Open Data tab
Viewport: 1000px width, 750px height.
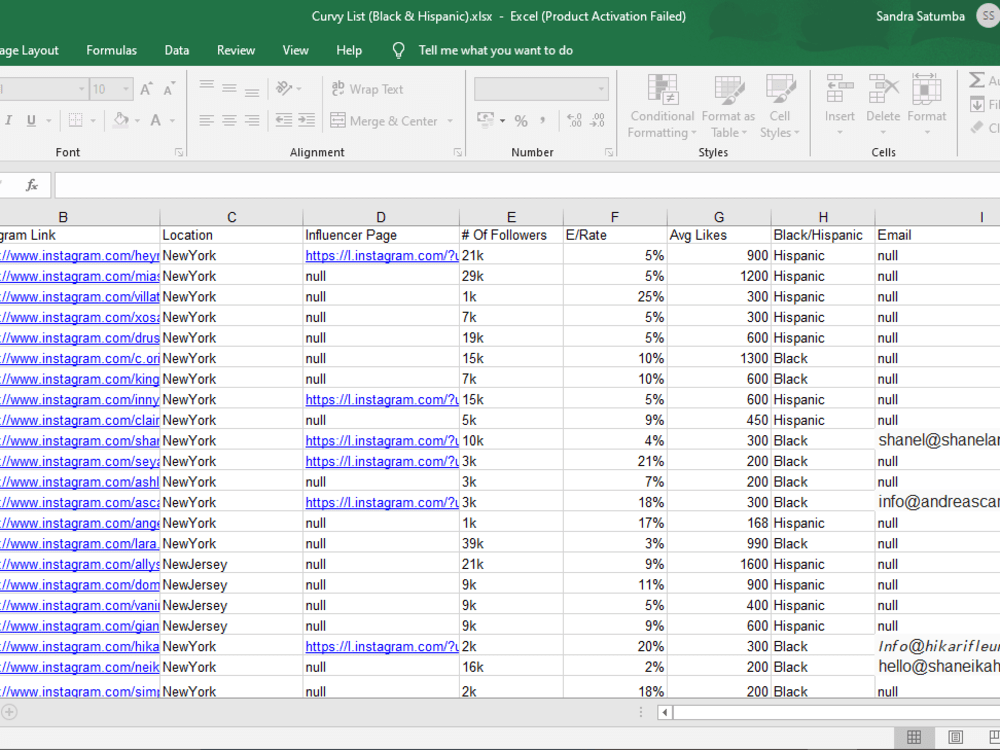177,50
